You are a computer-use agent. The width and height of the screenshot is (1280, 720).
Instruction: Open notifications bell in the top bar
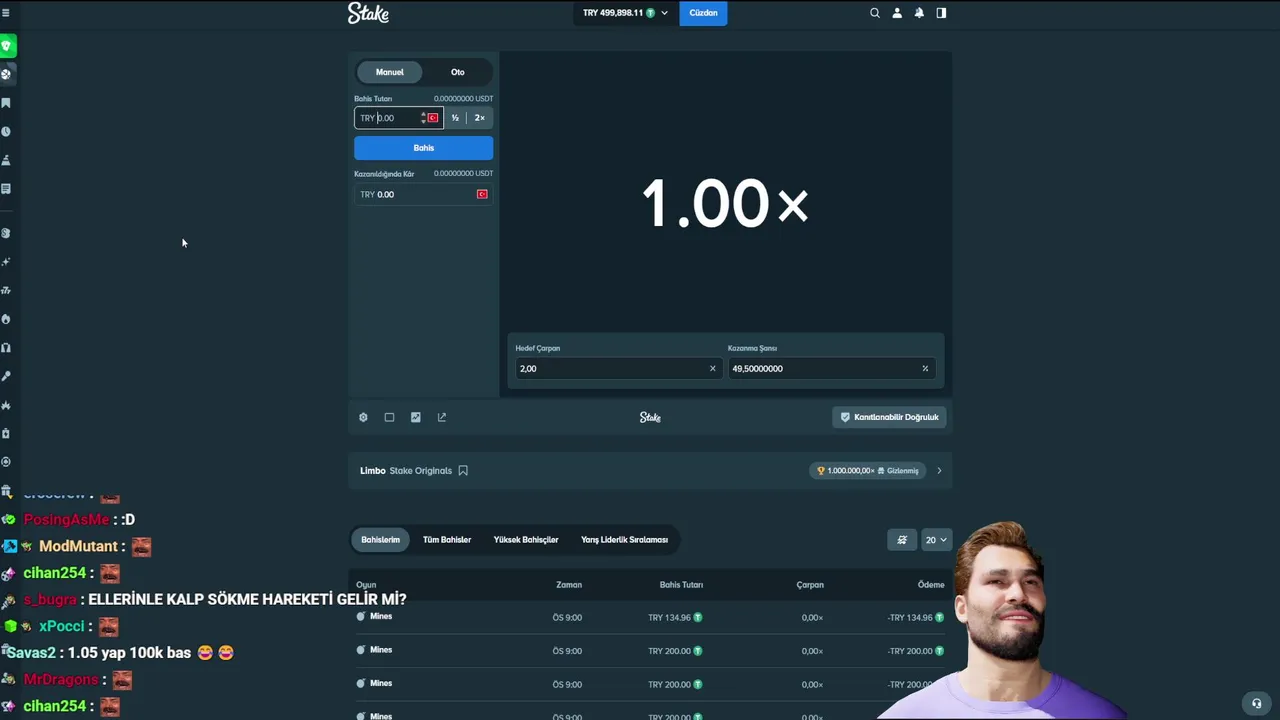[x=919, y=13]
